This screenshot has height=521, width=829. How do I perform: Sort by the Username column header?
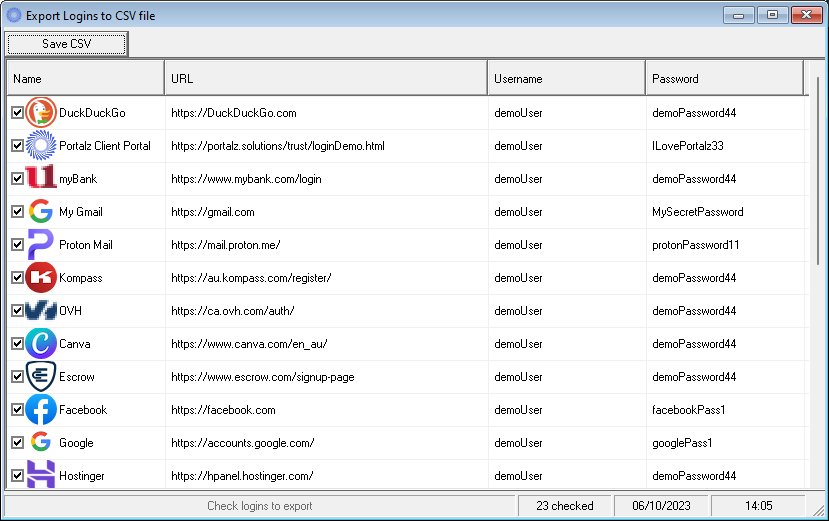(566, 78)
